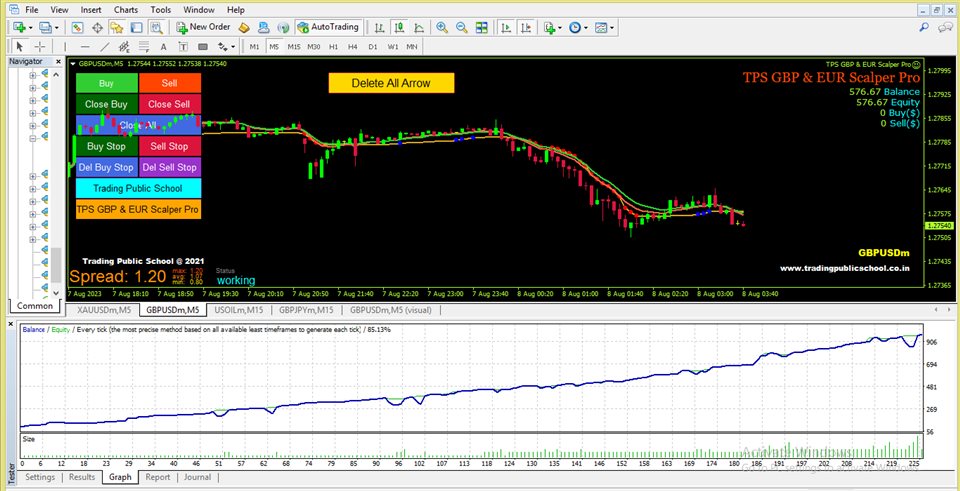Click the Delete All Arrow button

pos(391,83)
